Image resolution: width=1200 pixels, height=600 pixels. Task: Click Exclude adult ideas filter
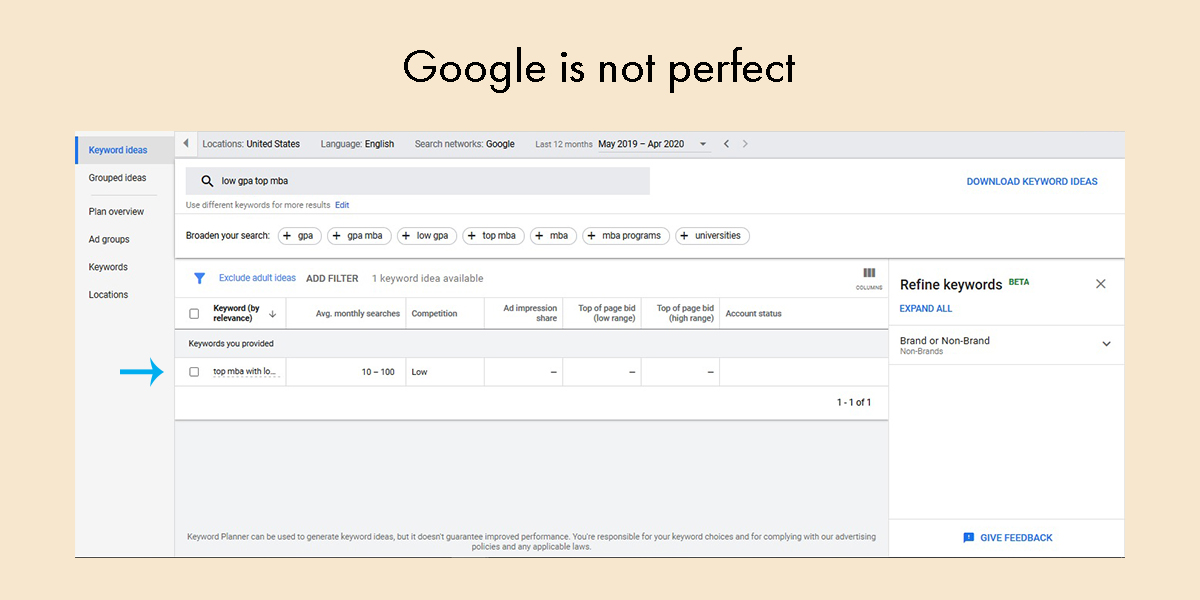257,278
